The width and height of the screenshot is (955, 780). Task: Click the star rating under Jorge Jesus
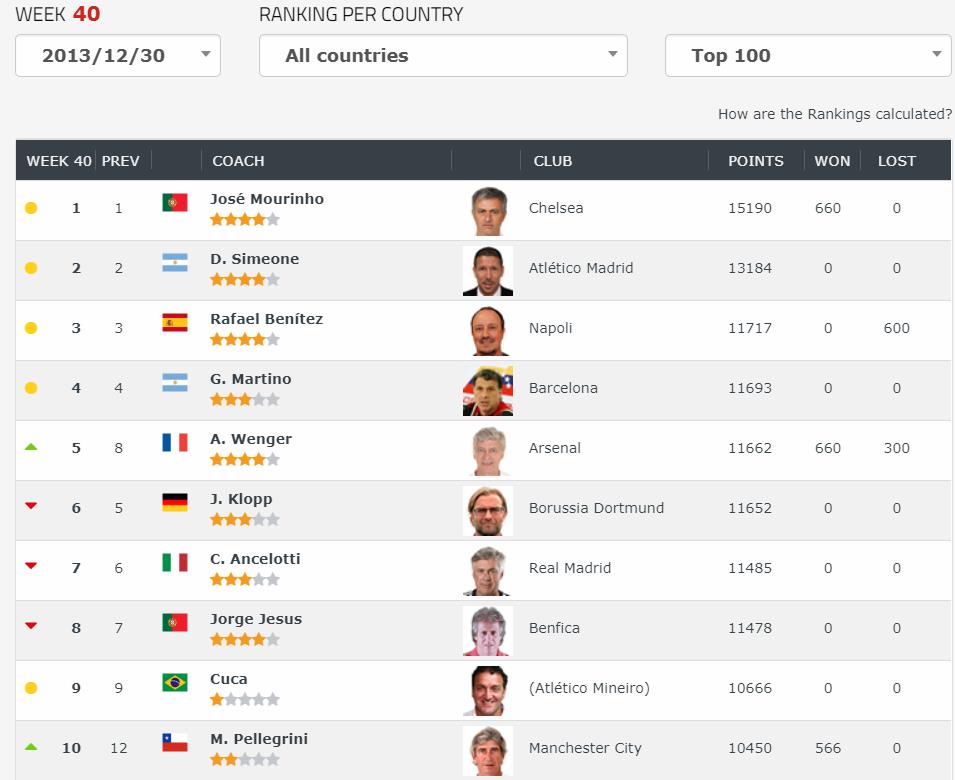coord(245,639)
